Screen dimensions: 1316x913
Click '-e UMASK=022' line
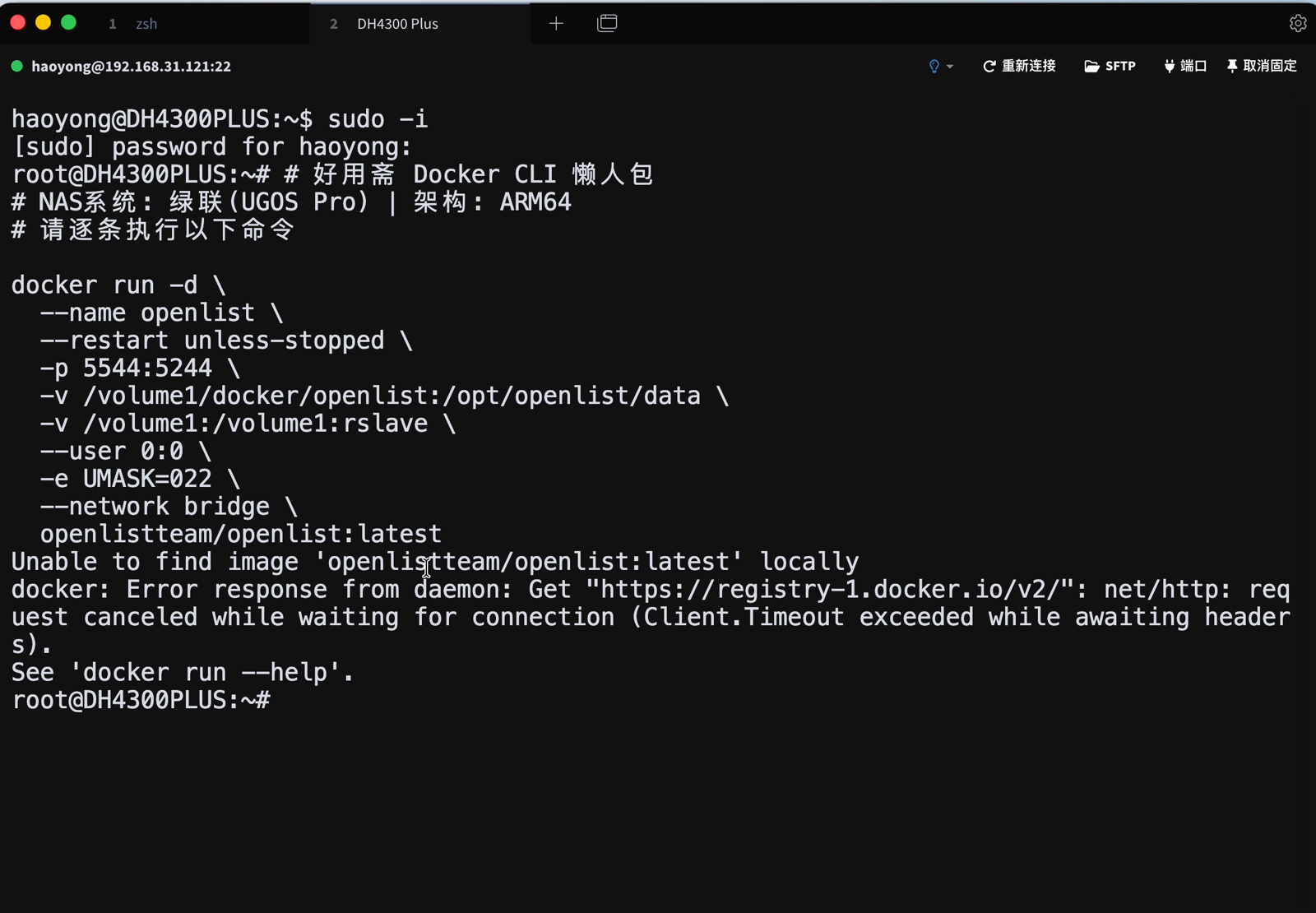[x=140, y=479]
